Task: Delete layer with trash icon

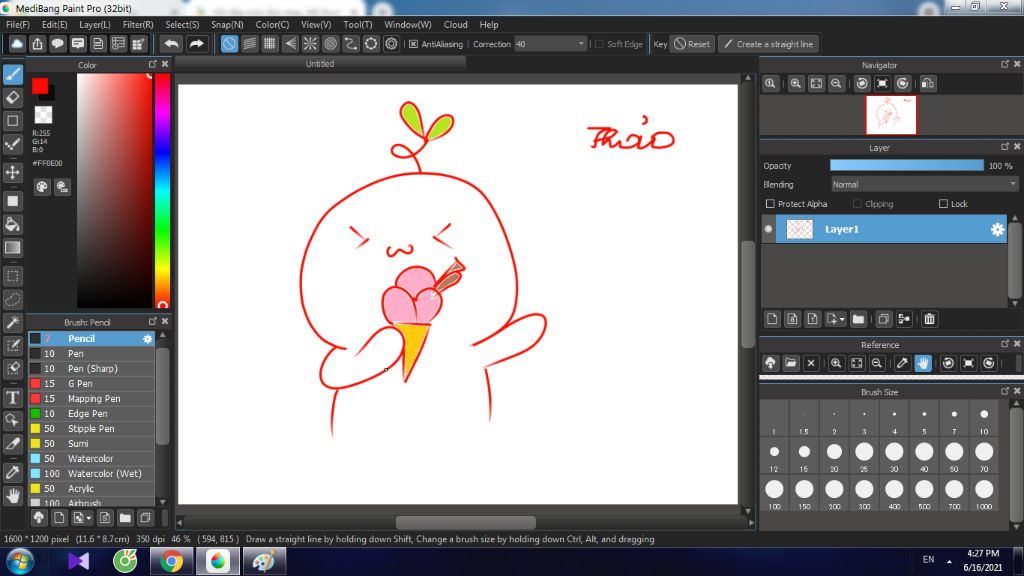Action: point(929,319)
